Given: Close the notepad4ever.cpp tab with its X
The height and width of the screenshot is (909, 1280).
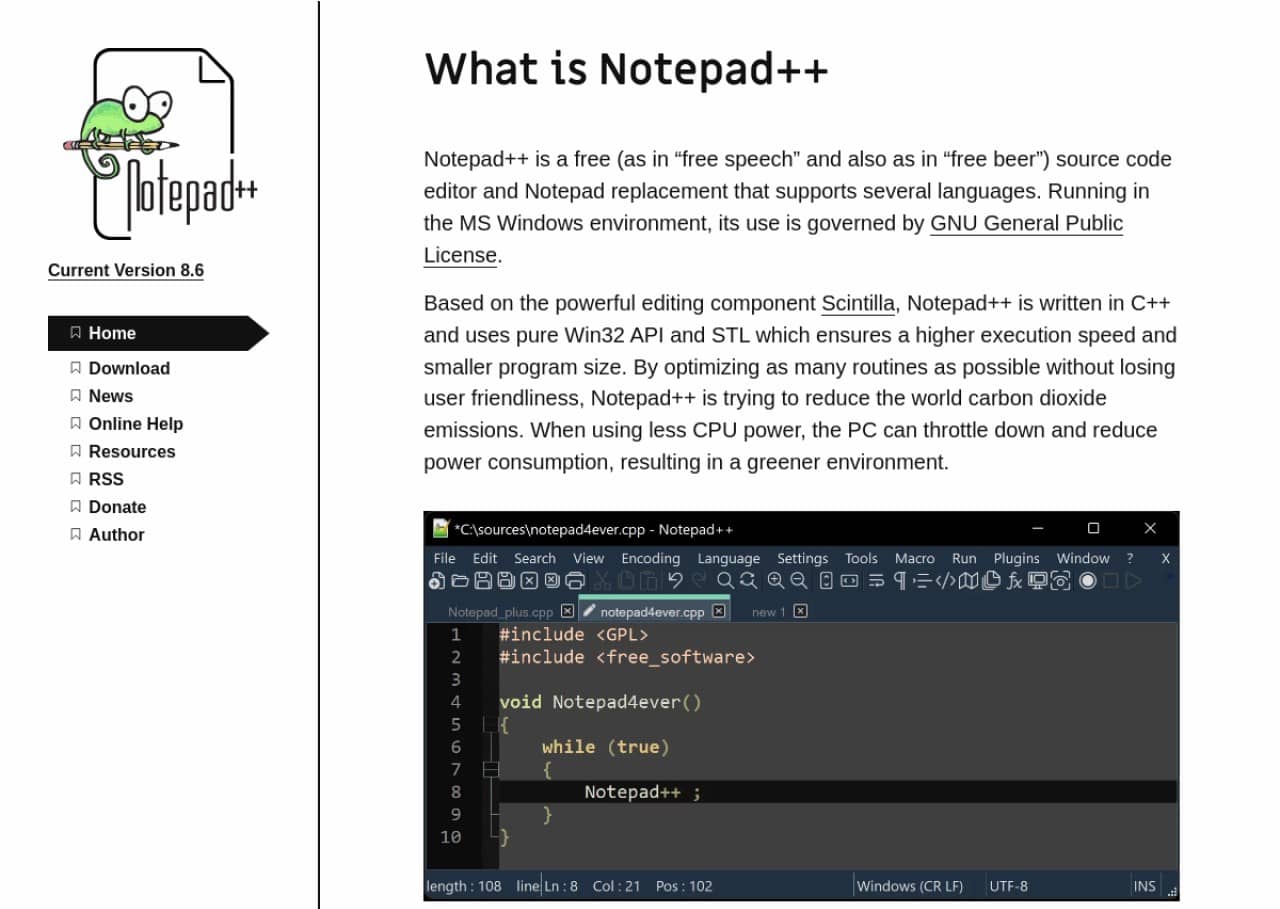Looking at the screenshot, I should 718,611.
